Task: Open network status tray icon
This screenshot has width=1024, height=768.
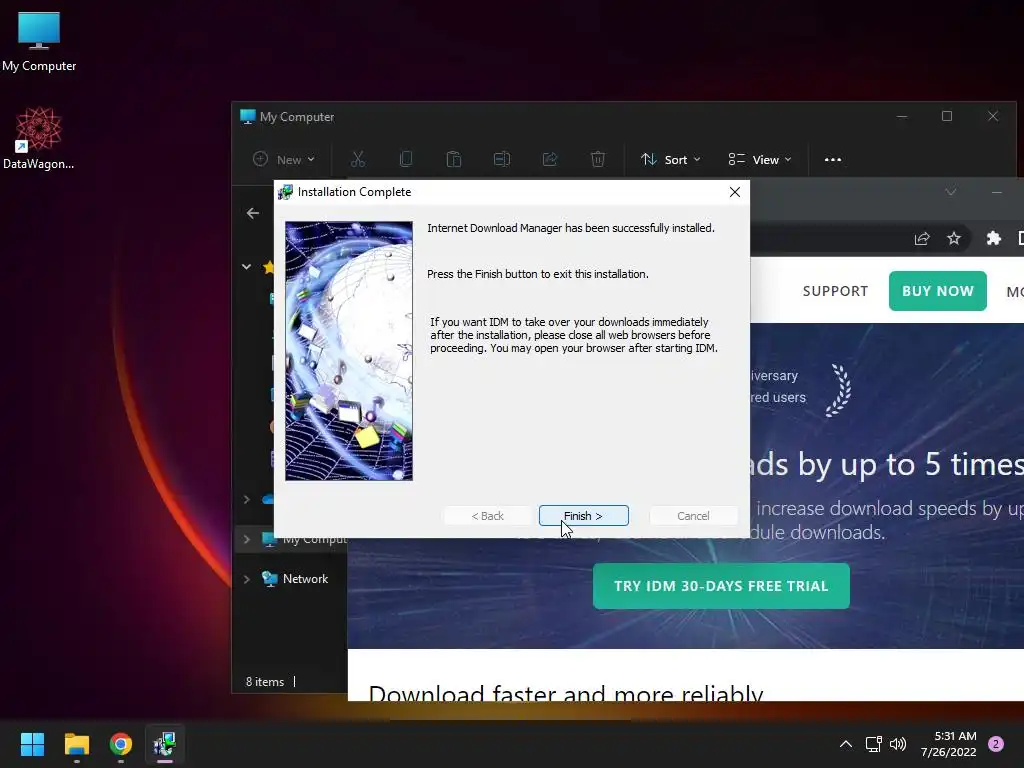Action: click(873, 744)
